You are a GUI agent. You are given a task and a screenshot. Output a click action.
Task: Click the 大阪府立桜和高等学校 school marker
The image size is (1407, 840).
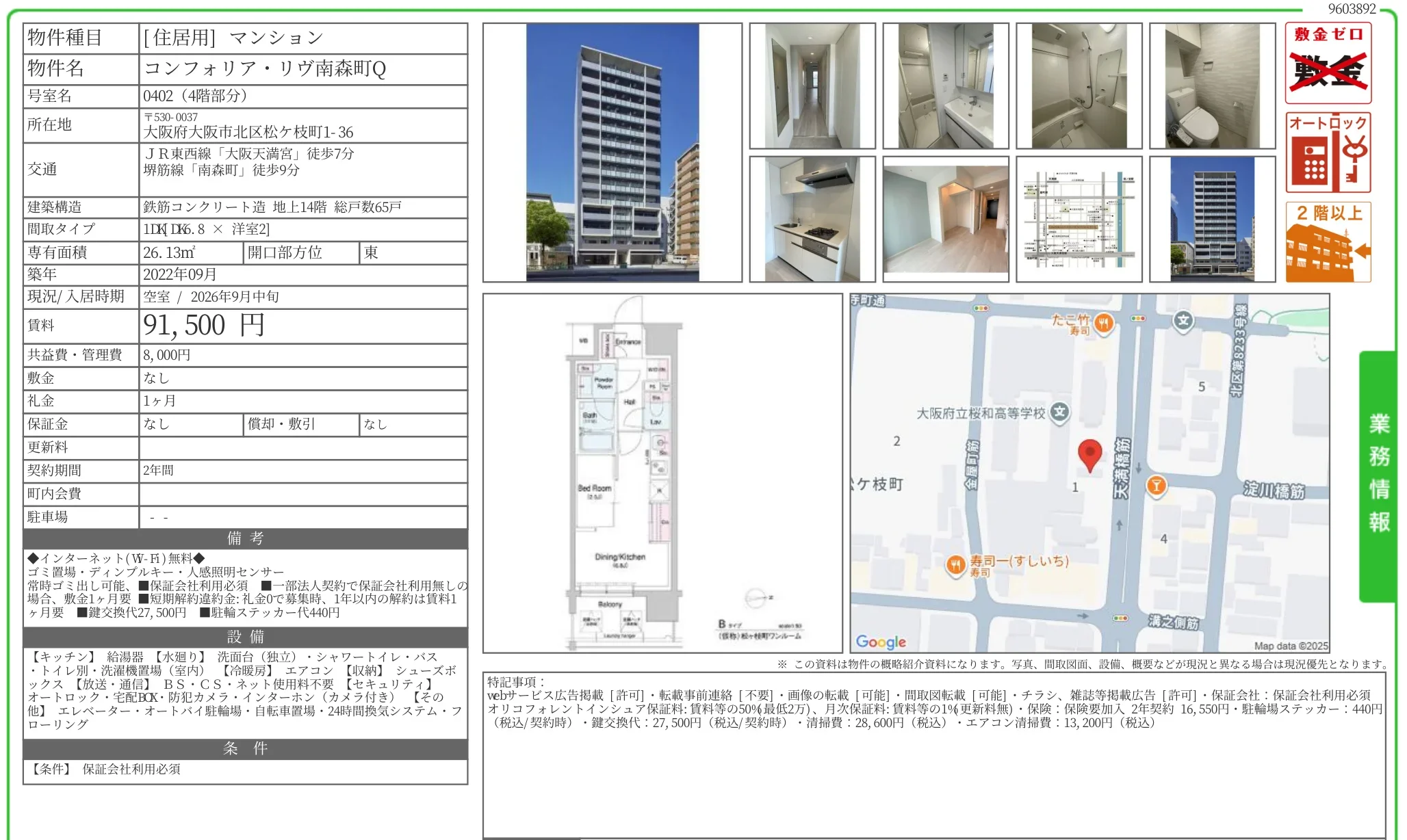pos(1059,412)
